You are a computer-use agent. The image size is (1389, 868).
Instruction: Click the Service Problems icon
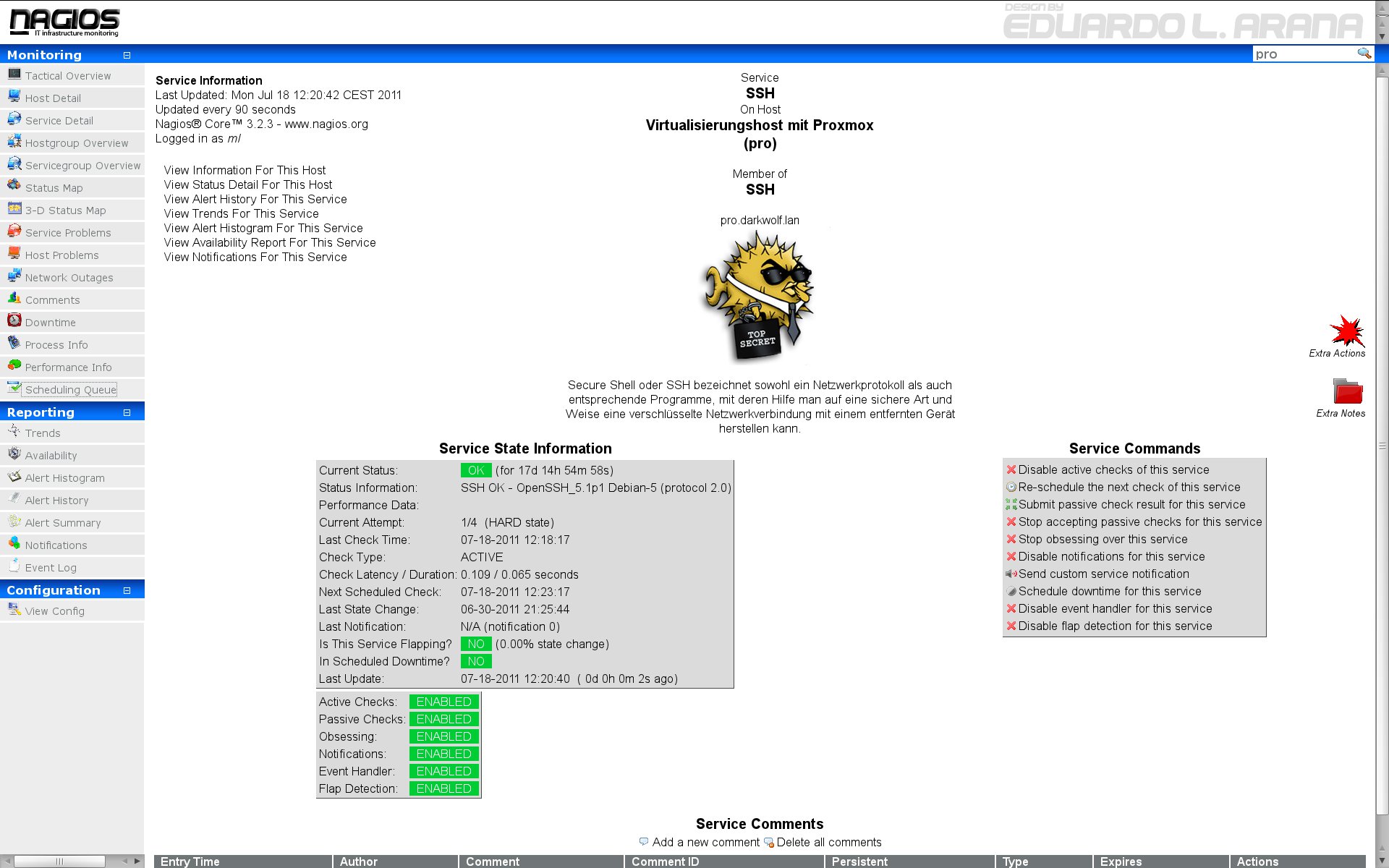(x=14, y=231)
